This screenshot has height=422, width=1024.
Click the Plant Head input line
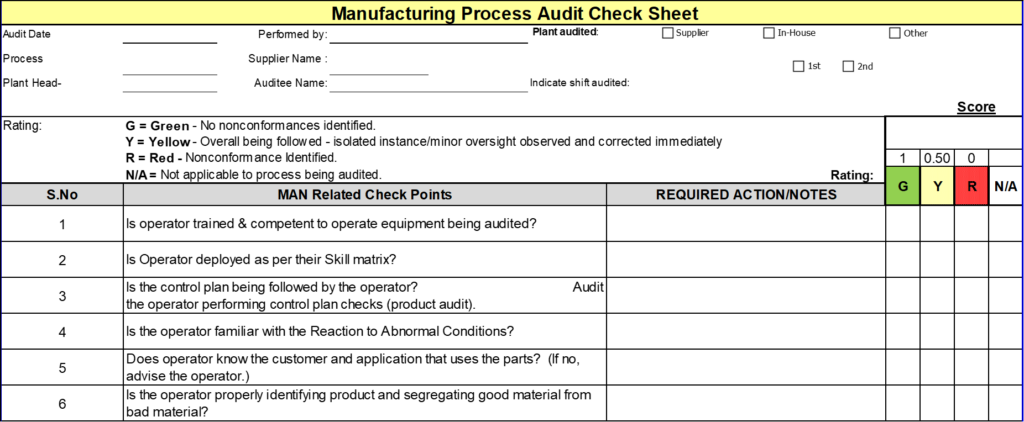click(170, 85)
